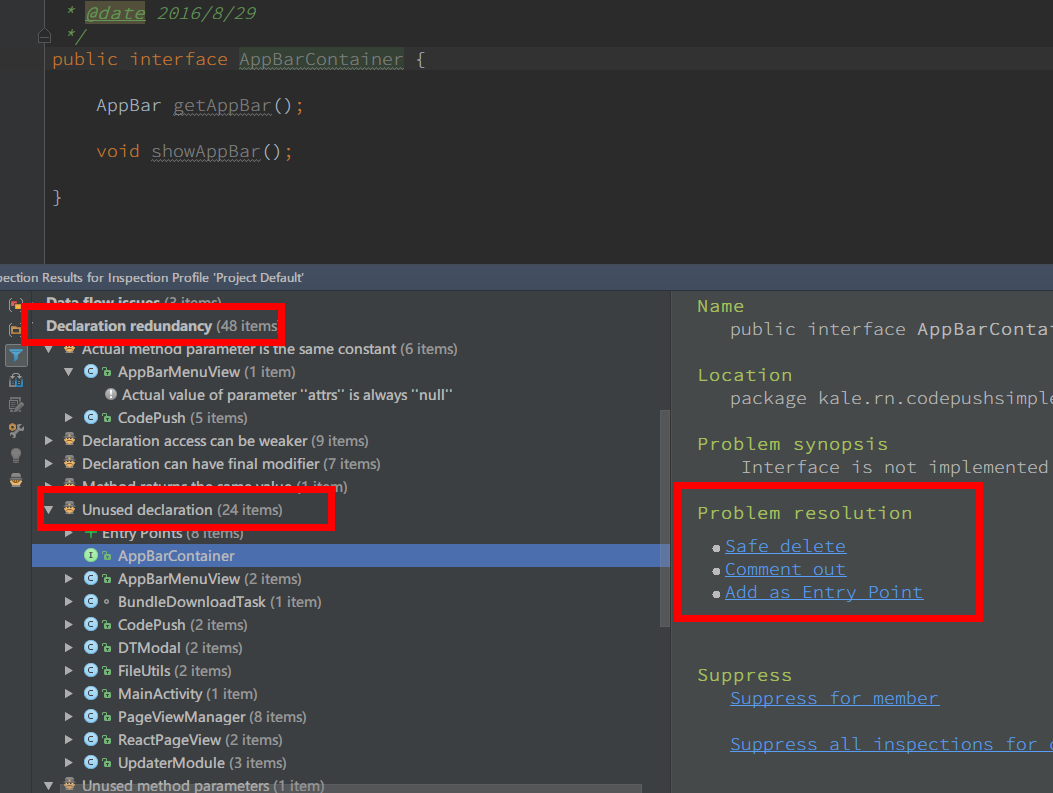
Task: Click the code fold marker beside the comment end
Action: (44, 36)
